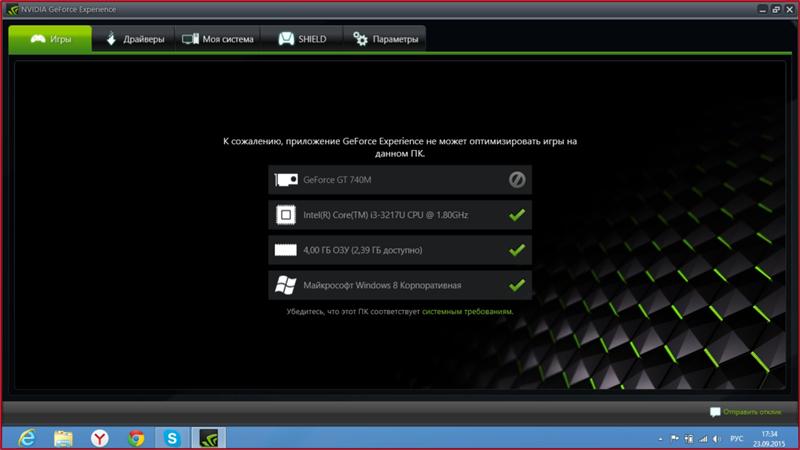Restore down the GeForce Experience window
Image resolution: width=800 pixels, height=450 pixels.
776,9
